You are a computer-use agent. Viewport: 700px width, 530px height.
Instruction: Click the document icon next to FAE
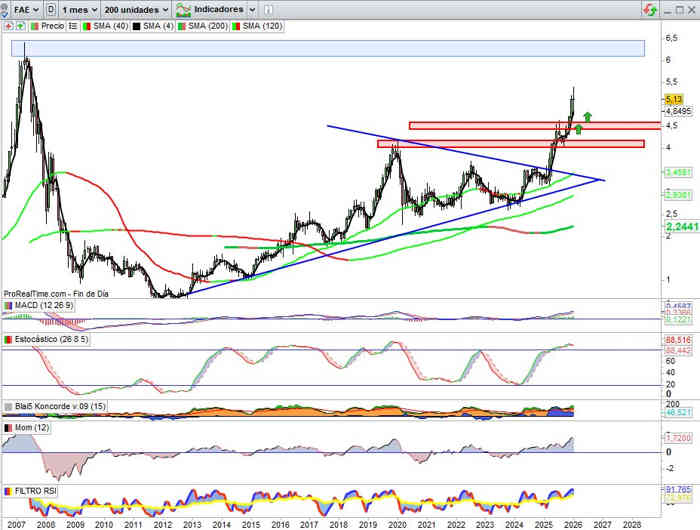pyautogui.click(x=51, y=9)
